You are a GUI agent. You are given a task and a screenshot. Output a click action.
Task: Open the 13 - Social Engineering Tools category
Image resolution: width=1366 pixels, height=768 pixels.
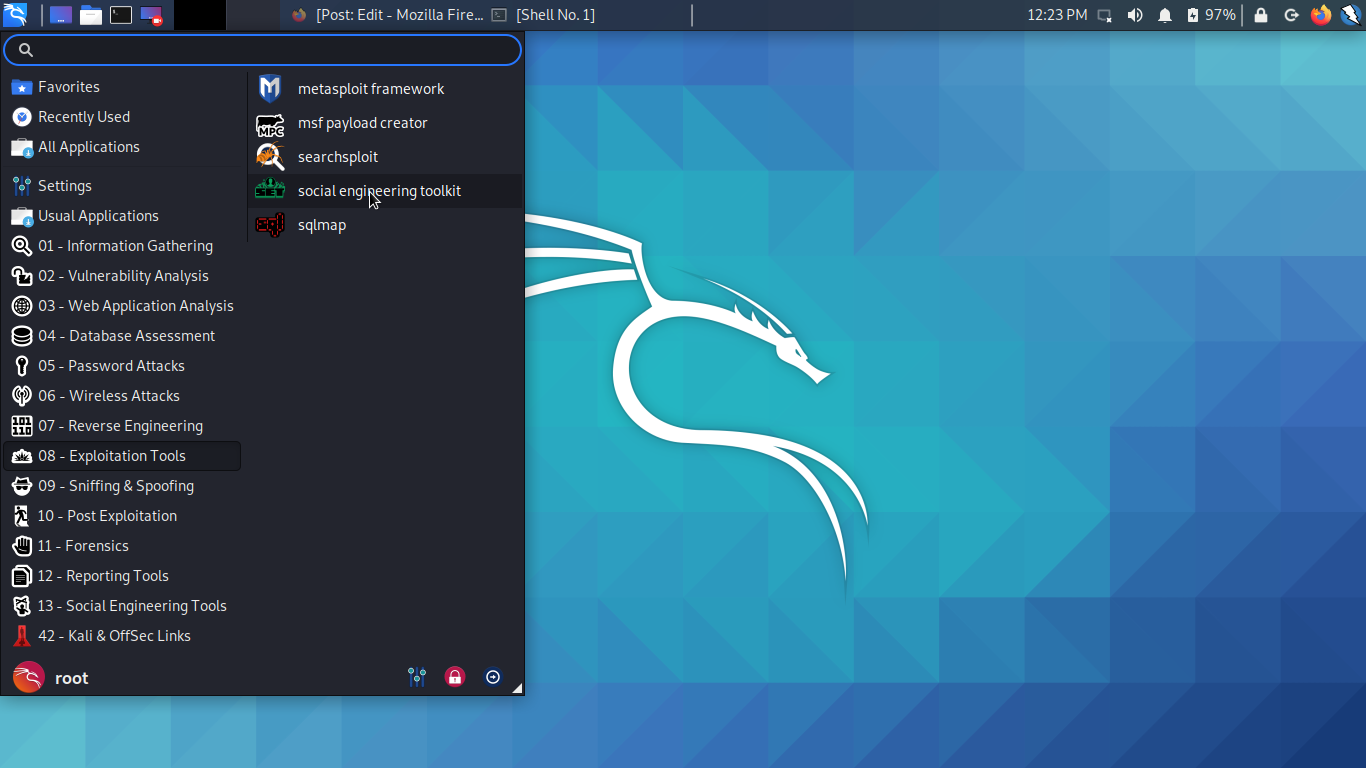[131, 606]
